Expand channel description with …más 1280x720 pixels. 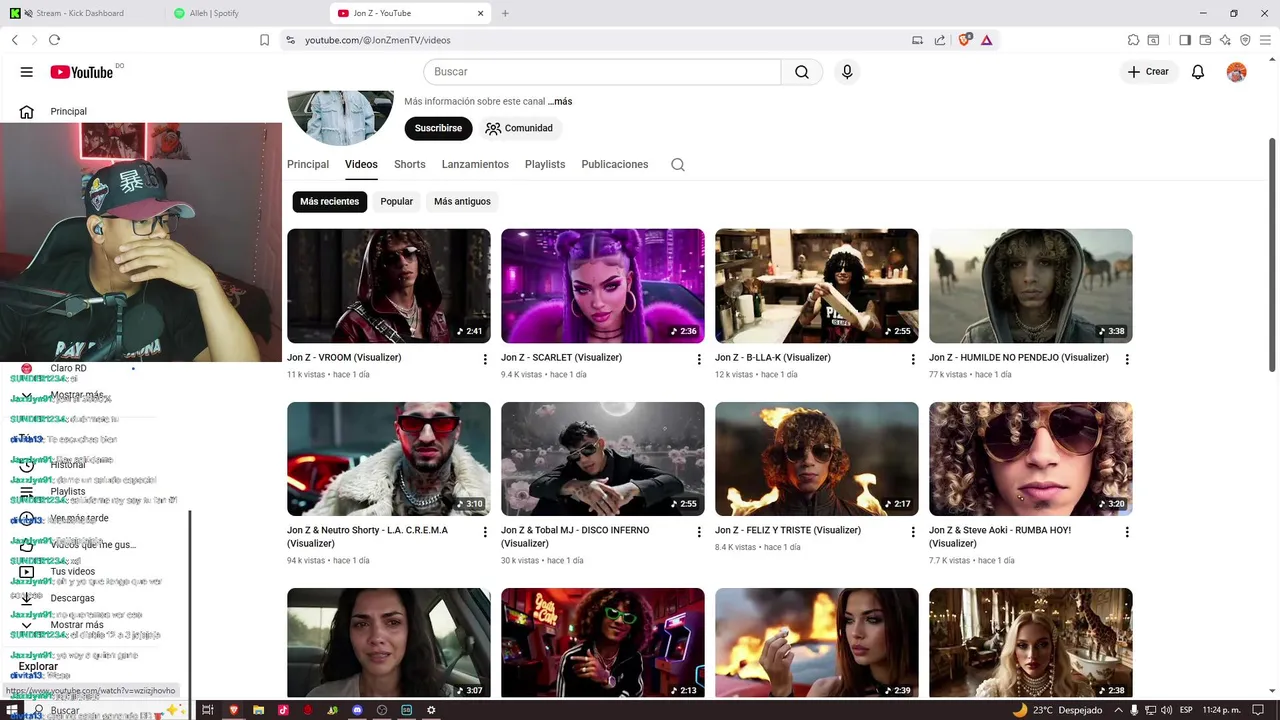(560, 101)
